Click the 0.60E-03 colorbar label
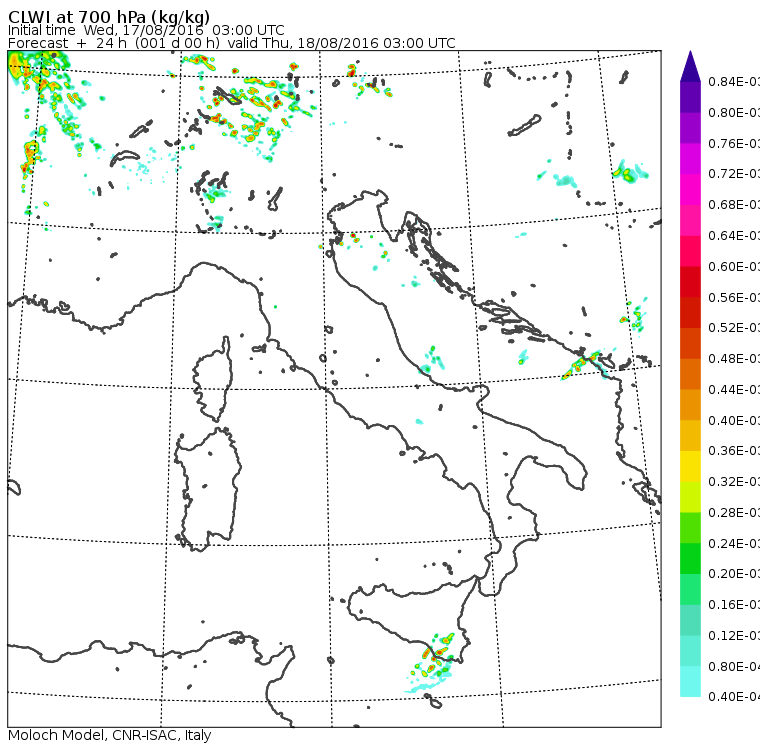 (x=734, y=267)
